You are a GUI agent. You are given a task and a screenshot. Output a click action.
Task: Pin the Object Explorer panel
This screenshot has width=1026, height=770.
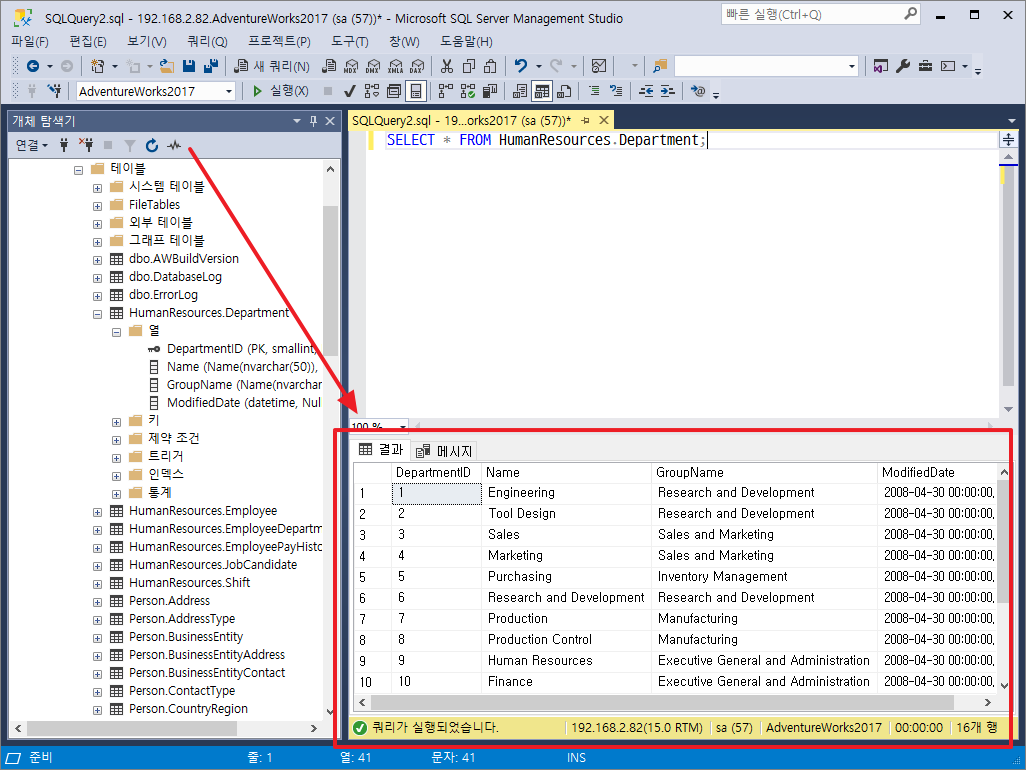pos(313,121)
